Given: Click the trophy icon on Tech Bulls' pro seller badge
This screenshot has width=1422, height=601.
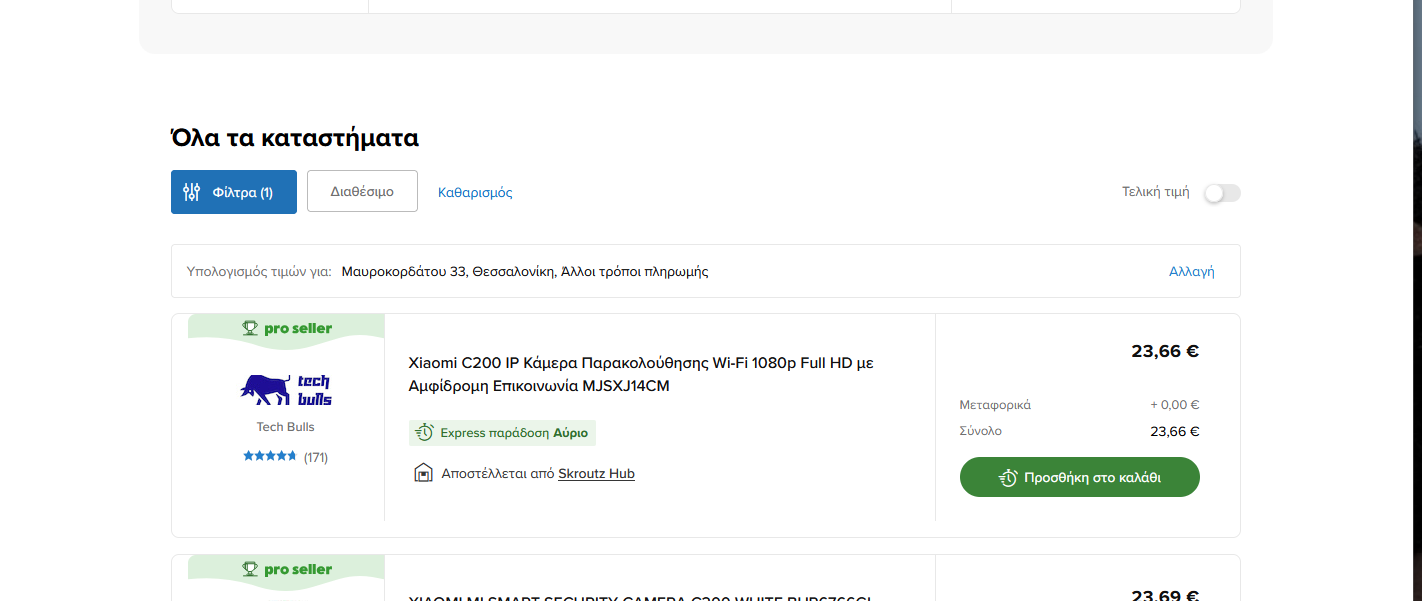Looking at the screenshot, I should tap(250, 328).
